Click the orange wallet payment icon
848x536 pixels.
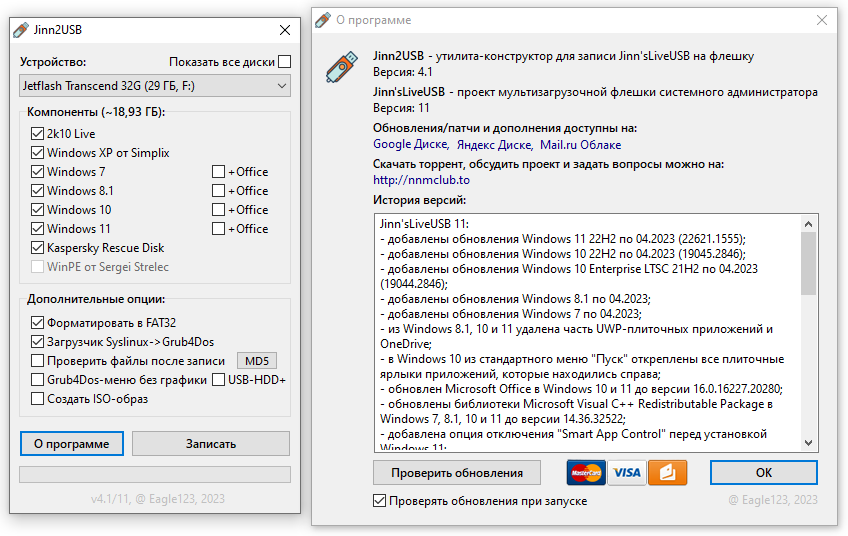(x=667, y=473)
